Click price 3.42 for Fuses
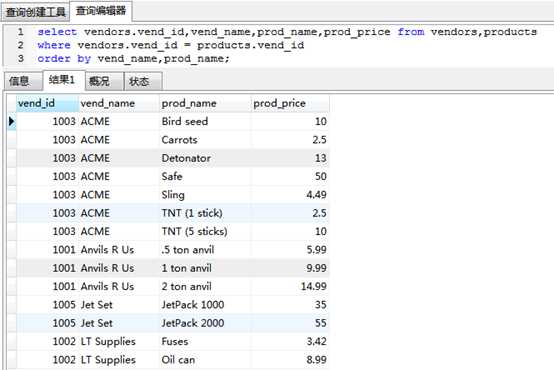The height and width of the screenshot is (370, 554). click(x=290, y=341)
